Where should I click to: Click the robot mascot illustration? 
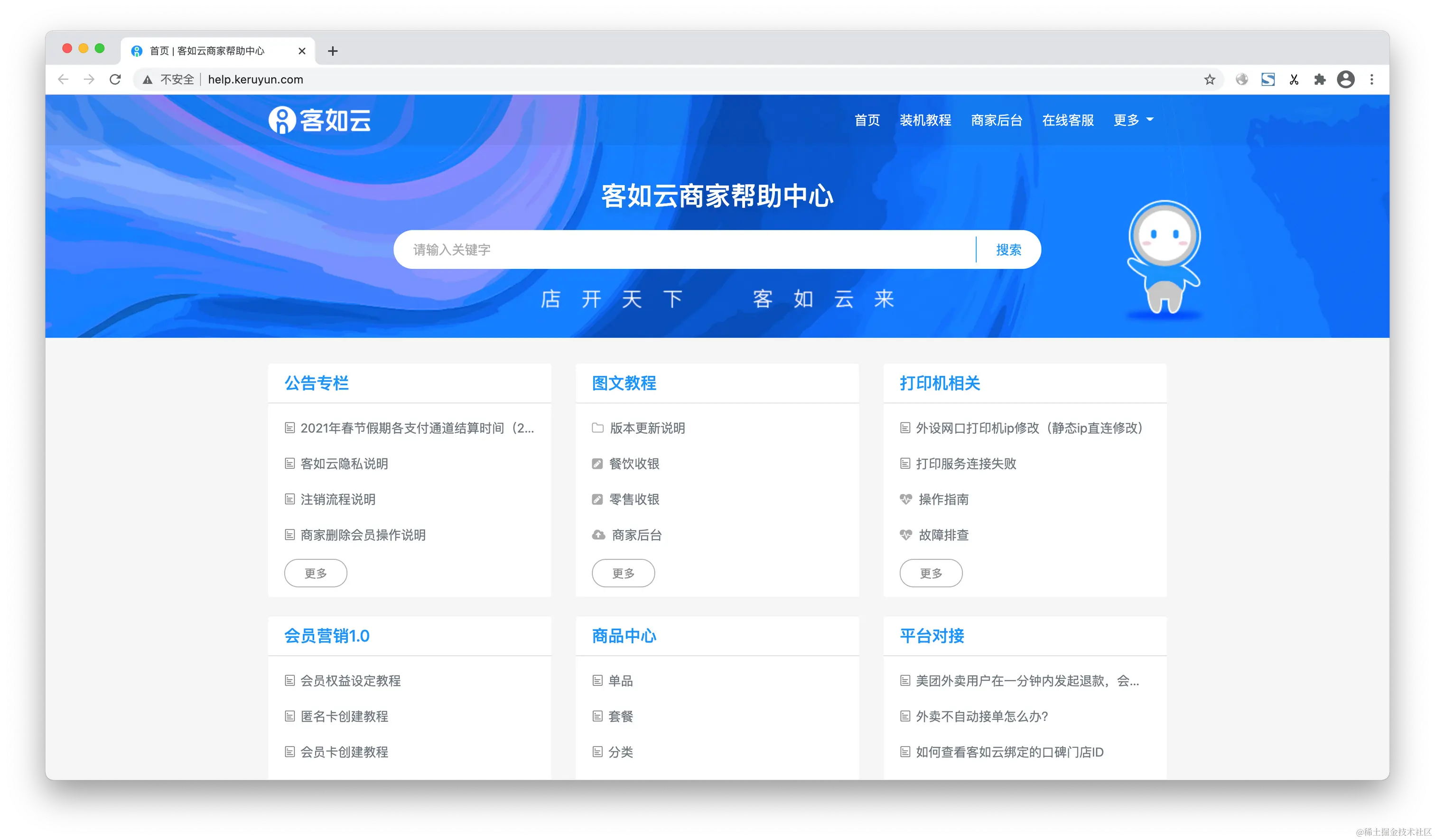pos(1164,256)
